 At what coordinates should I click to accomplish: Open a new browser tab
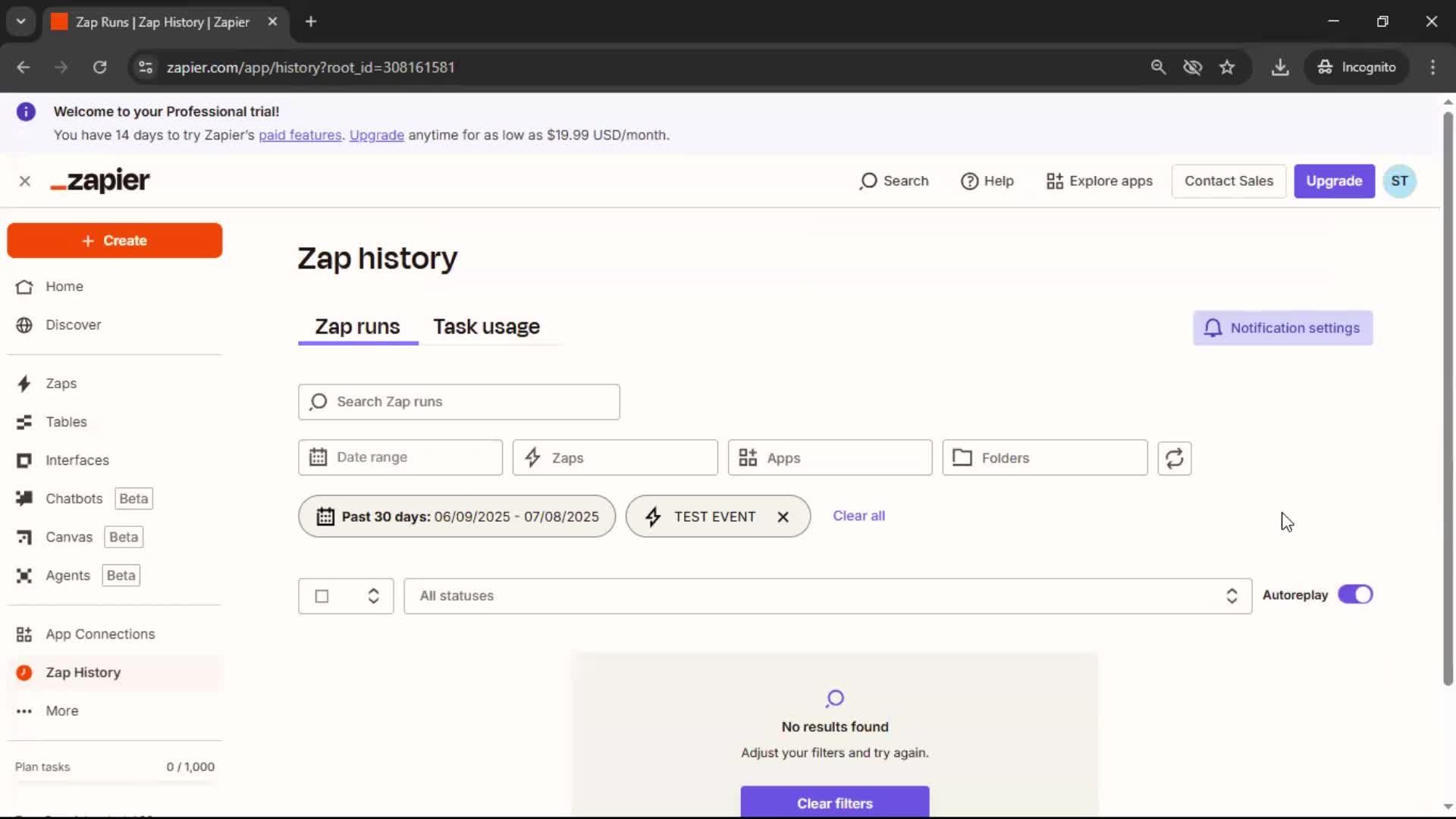(x=311, y=22)
